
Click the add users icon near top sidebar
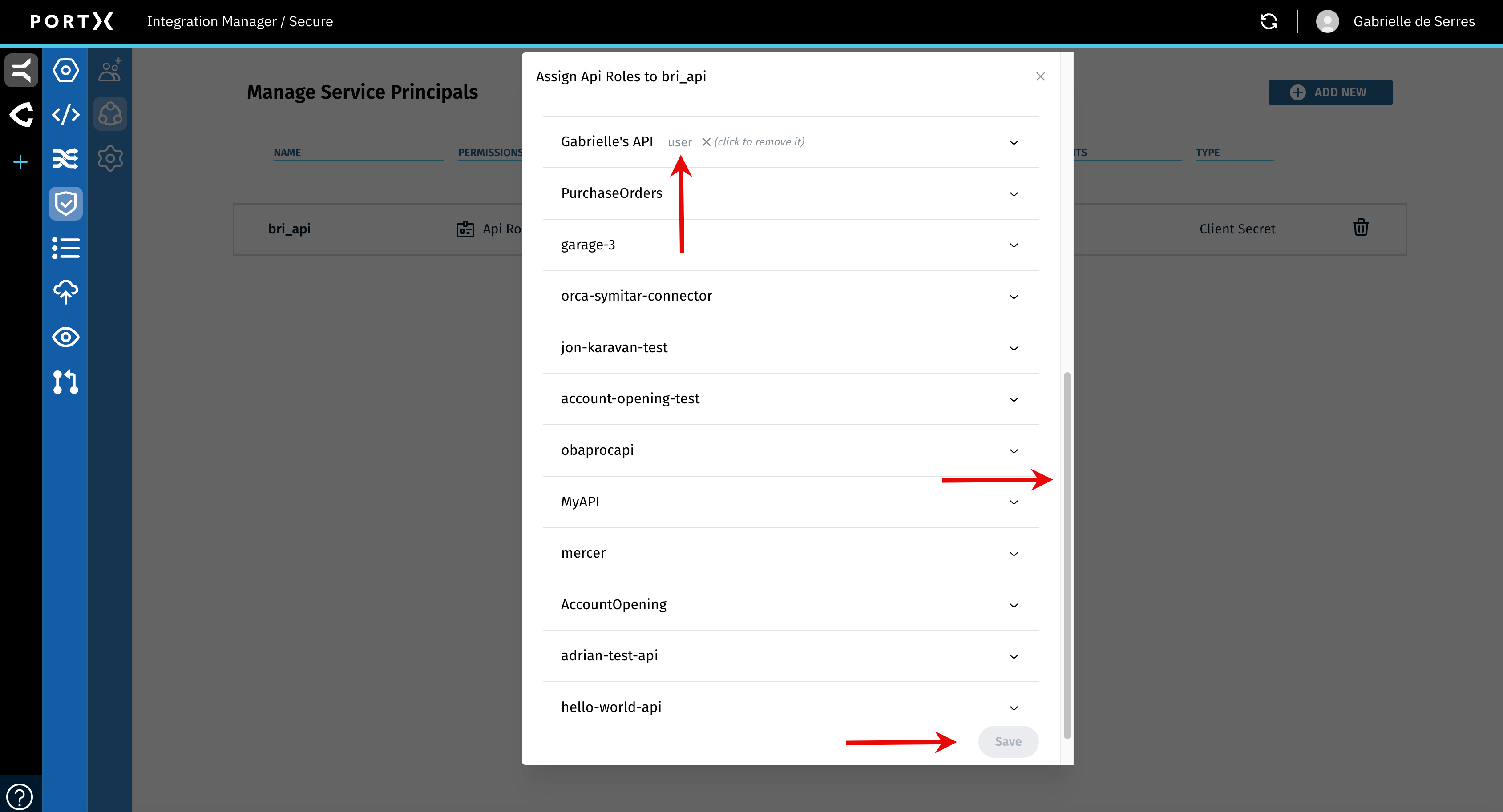(x=110, y=69)
